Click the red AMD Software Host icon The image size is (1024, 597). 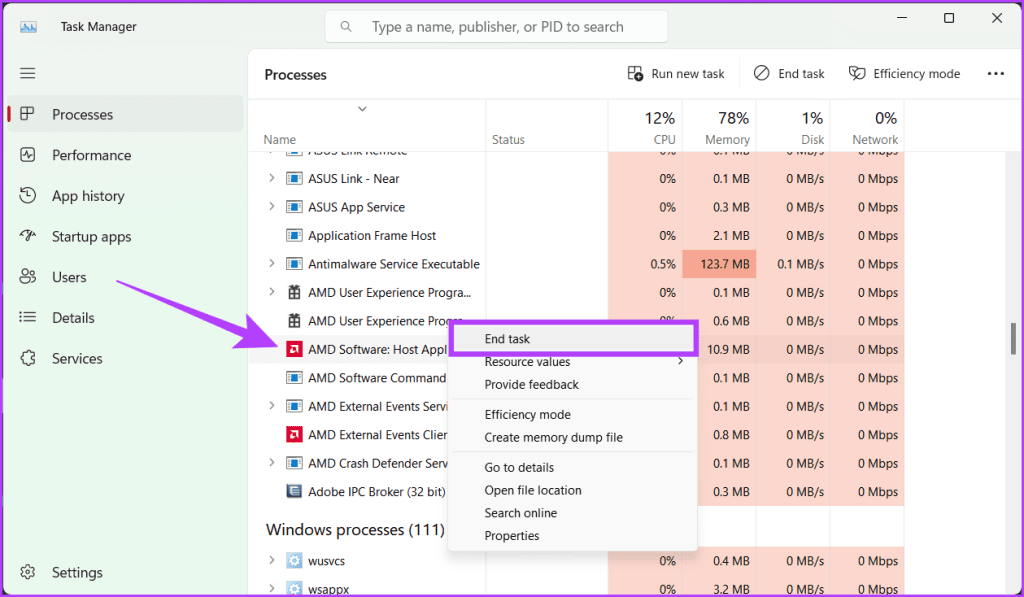coord(294,350)
